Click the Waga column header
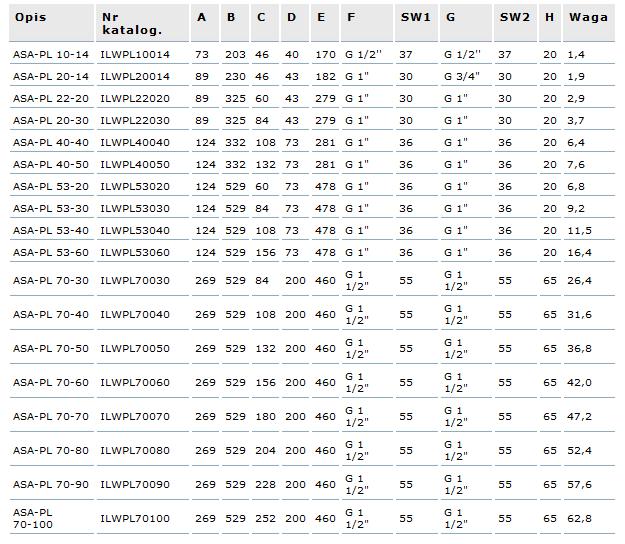 pyautogui.click(x=588, y=17)
